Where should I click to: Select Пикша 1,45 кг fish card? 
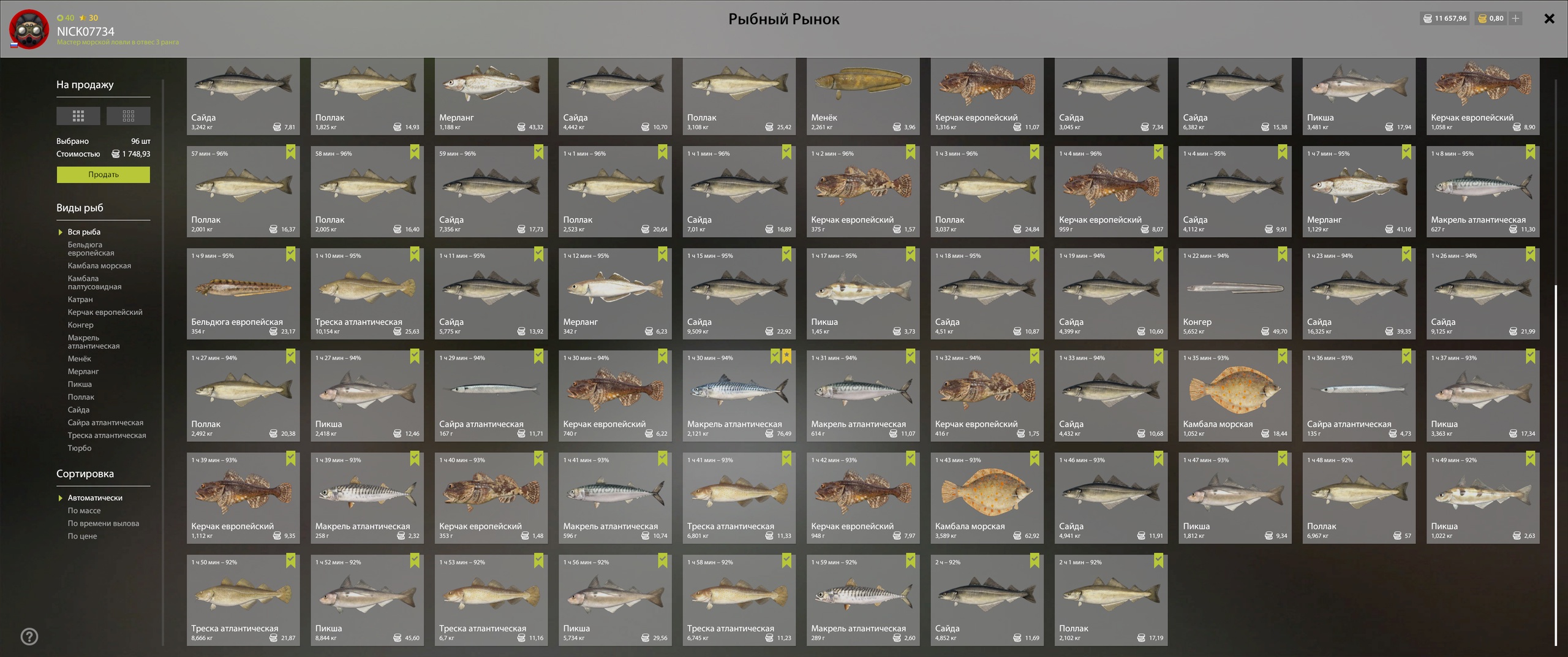862,293
